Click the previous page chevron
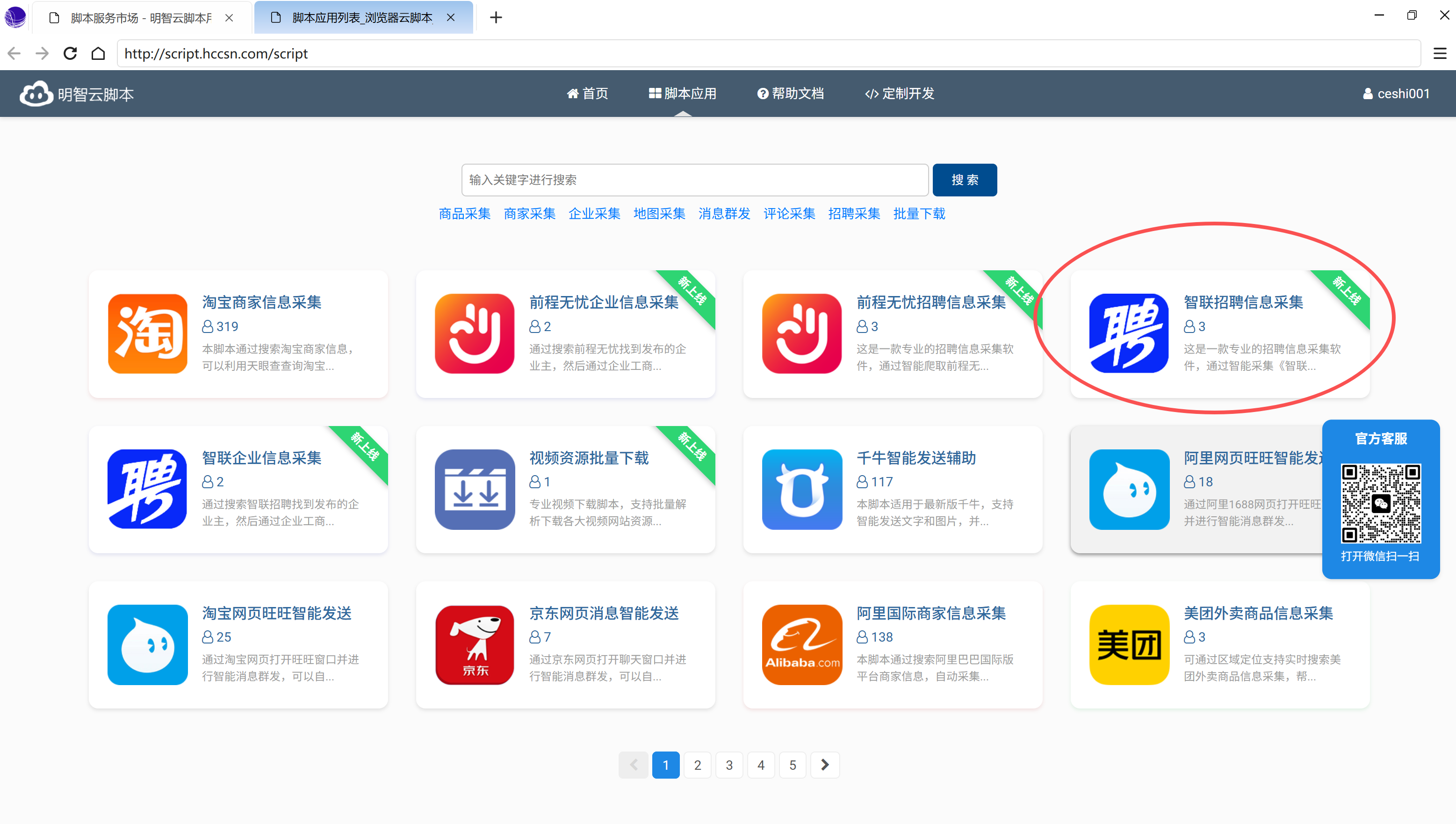 coord(634,765)
